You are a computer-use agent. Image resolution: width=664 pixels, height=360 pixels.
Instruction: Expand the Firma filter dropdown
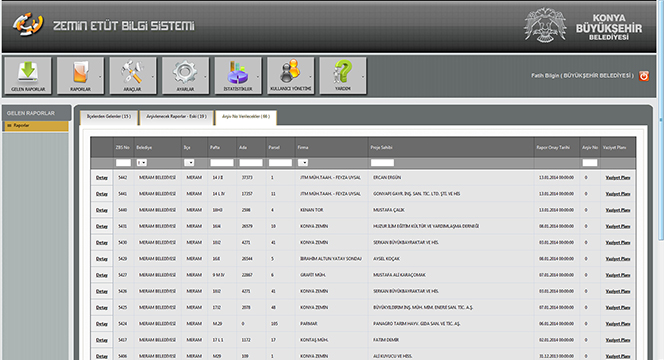pos(303,163)
